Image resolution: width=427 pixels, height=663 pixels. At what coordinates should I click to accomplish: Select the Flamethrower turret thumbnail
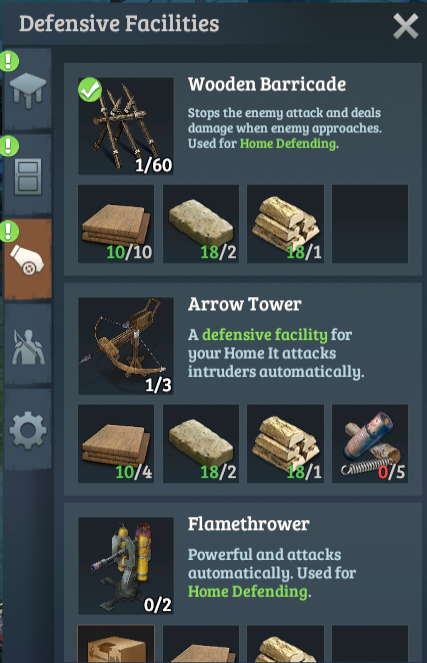click(126, 566)
